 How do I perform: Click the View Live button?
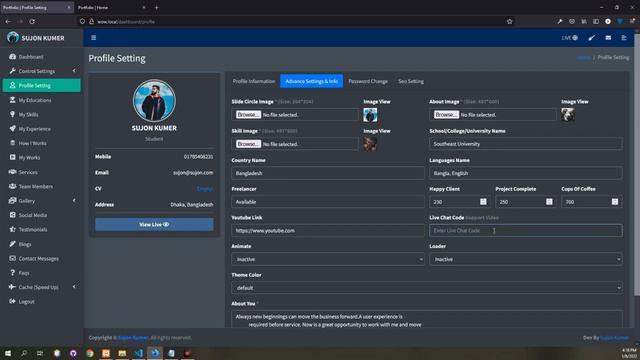(x=154, y=224)
